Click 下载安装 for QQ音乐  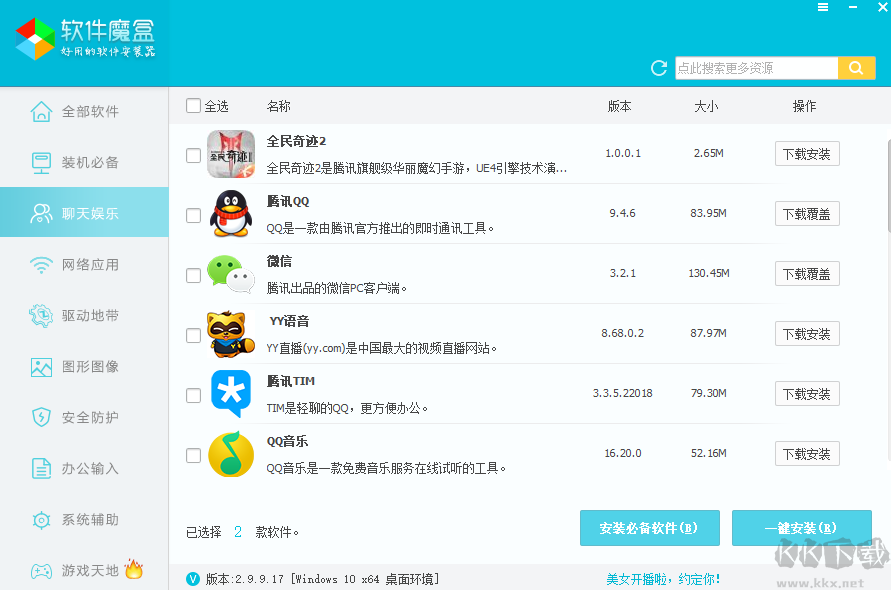coord(807,454)
